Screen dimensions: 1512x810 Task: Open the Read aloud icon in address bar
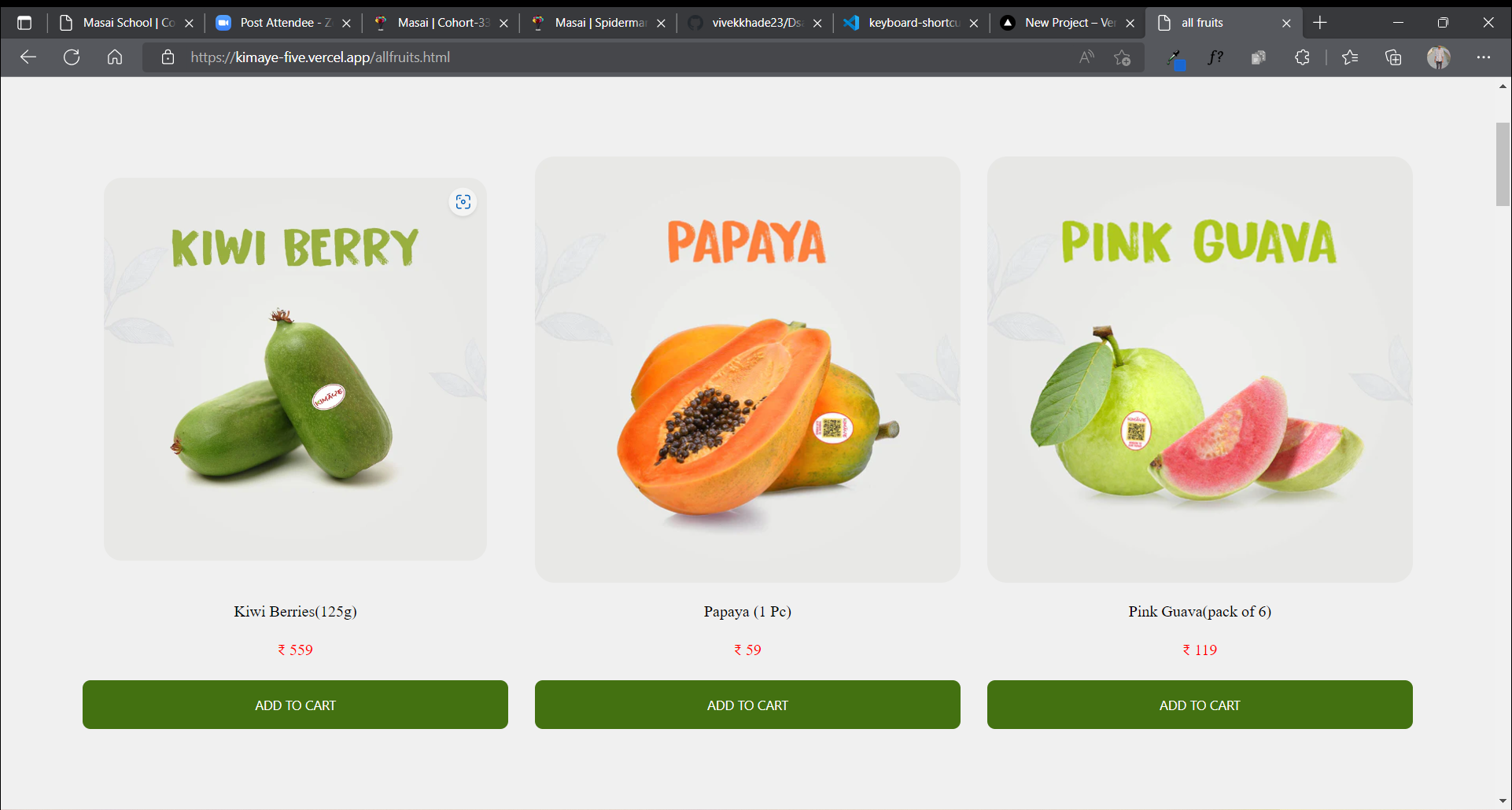pyautogui.click(x=1086, y=57)
